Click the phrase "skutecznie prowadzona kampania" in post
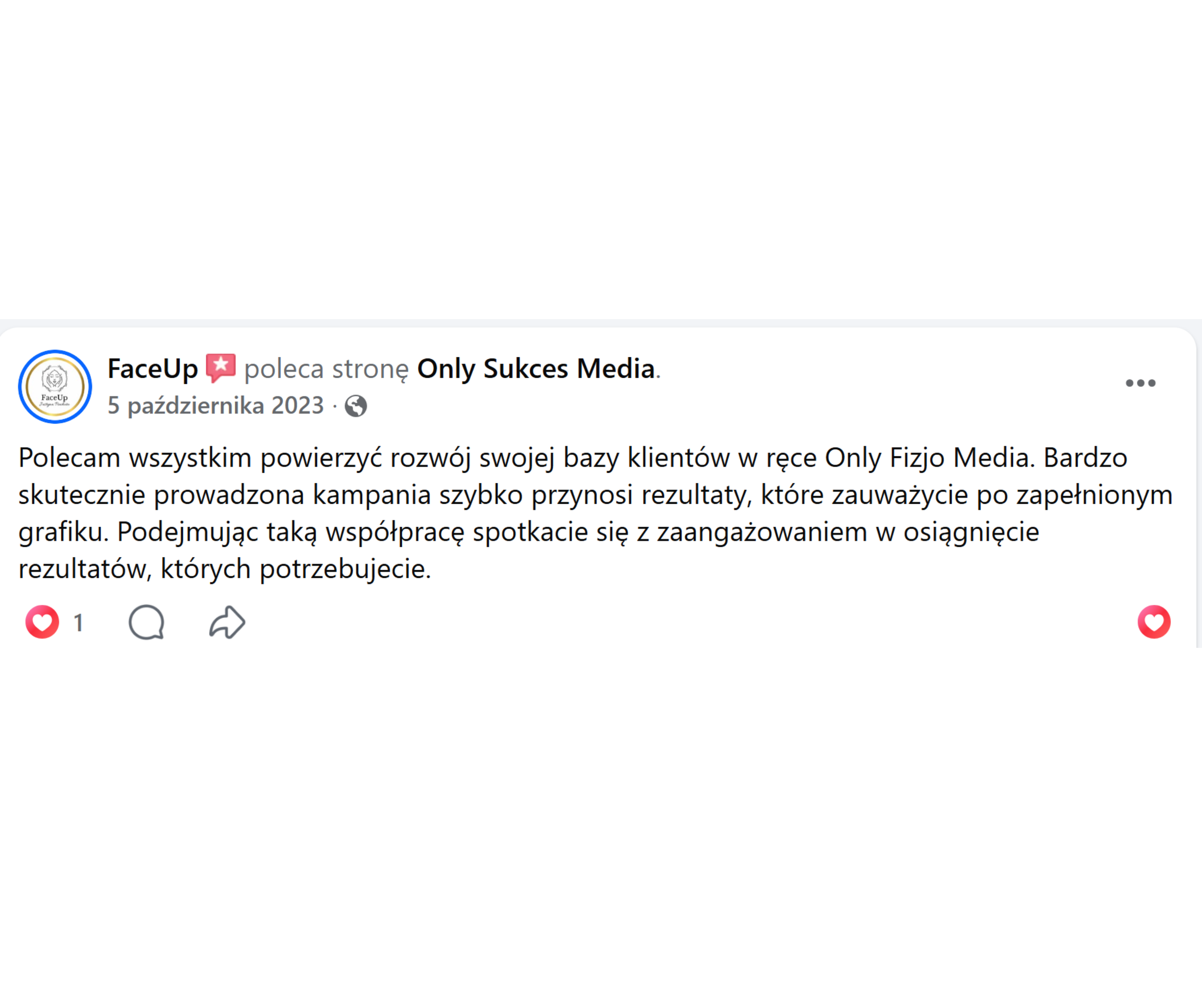Image resolution: width=1202 pixels, height=1008 pixels. click(224, 495)
